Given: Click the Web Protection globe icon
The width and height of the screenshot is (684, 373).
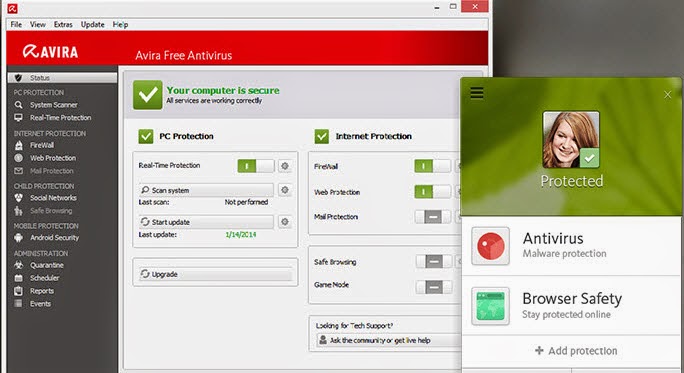Looking at the screenshot, I should pos(18,158).
